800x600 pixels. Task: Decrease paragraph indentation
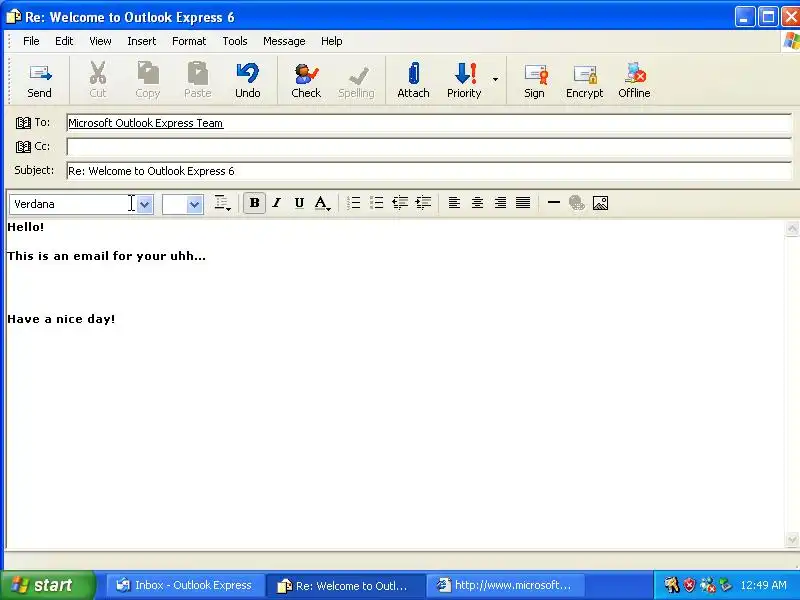point(399,203)
